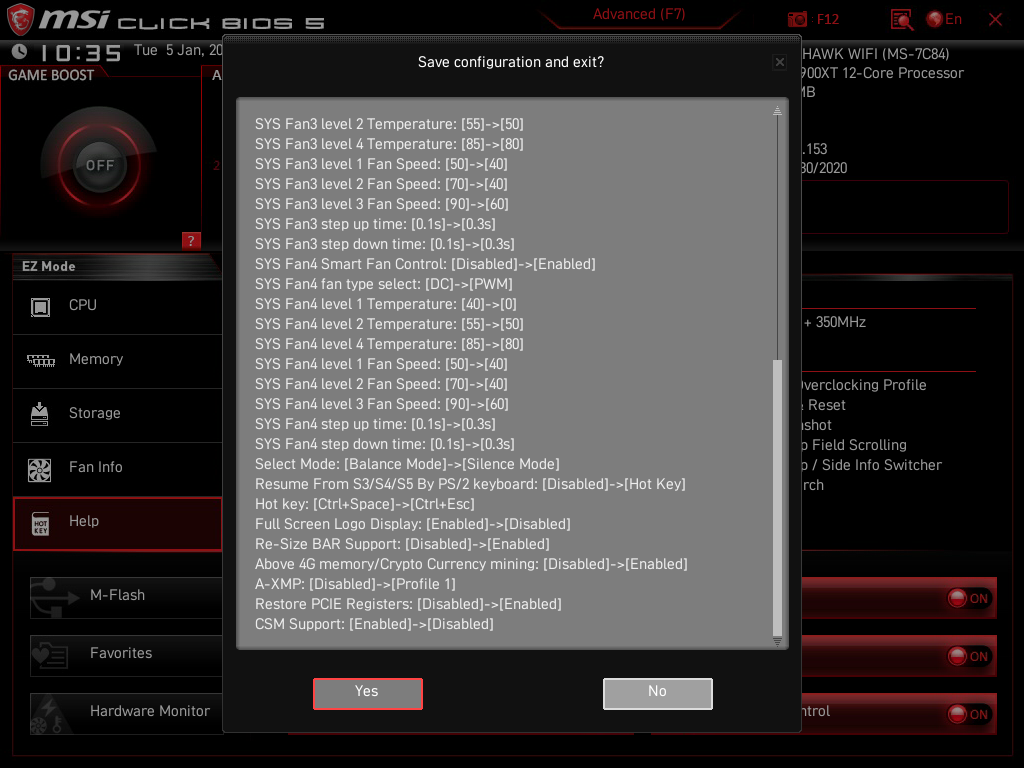Click the Field Scrolling help entry
Screen dimensions: 1024x768
click(856, 445)
